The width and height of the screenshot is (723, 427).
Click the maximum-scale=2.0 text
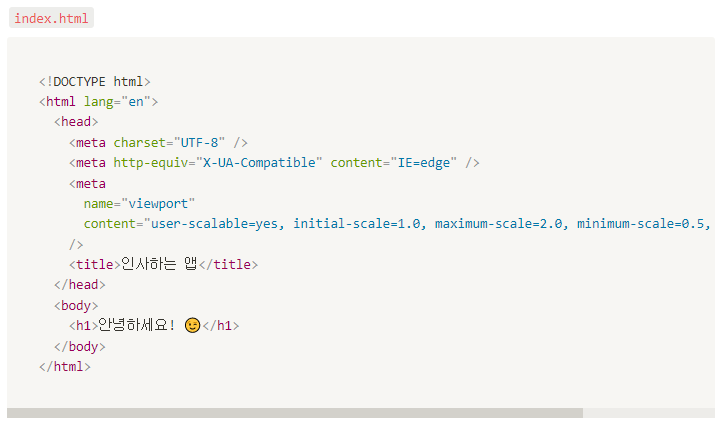pyautogui.click(x=498, y=224)
